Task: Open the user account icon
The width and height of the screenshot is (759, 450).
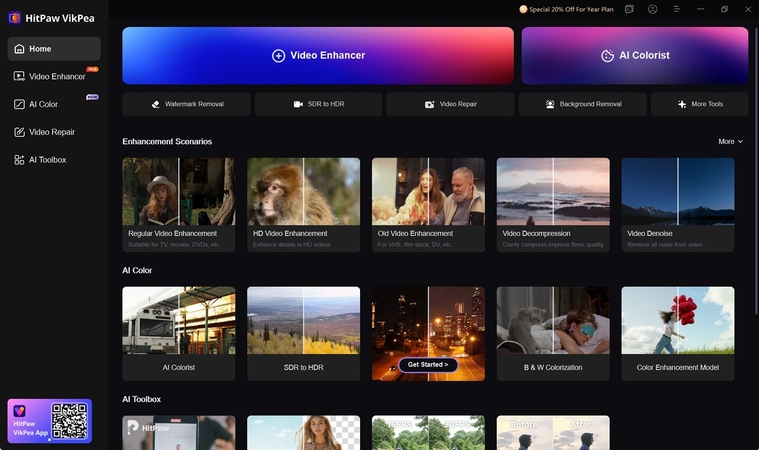Action: coord(653,9)
